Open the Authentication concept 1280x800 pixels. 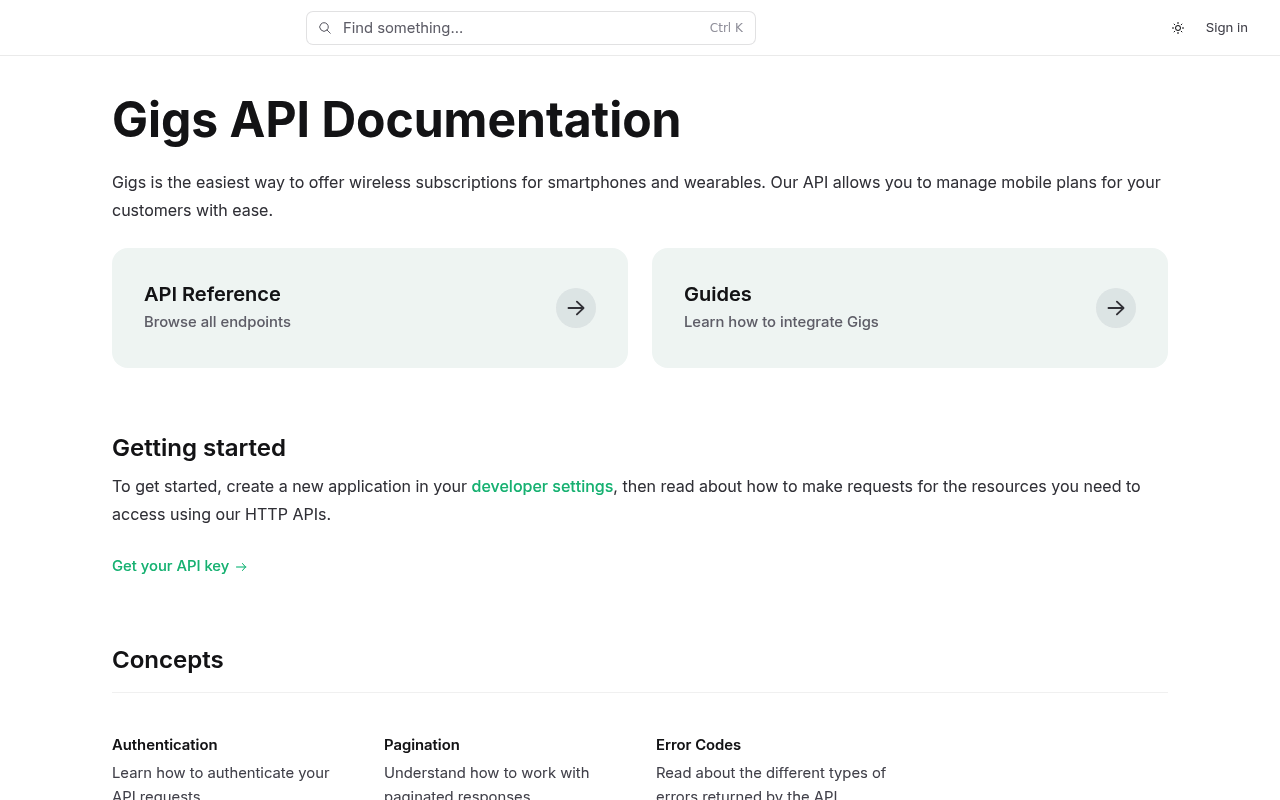[x=165, y=745]
